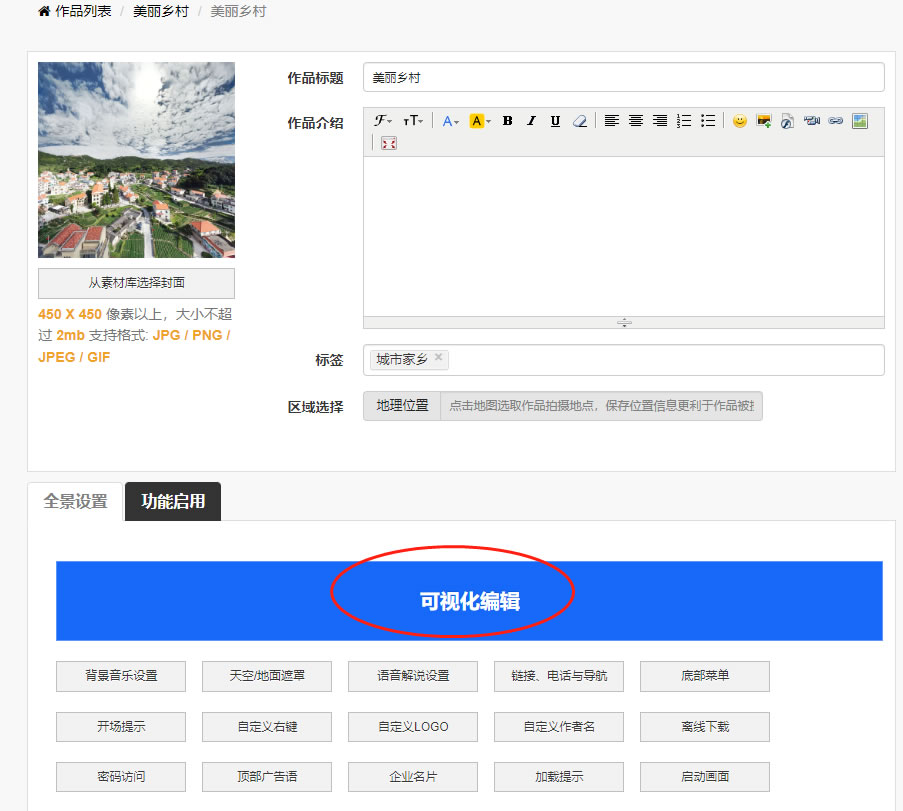This screenshot has width=903, height=811.
Task: Apply italic formatting to the description text
Action: [x=532, y=121]
